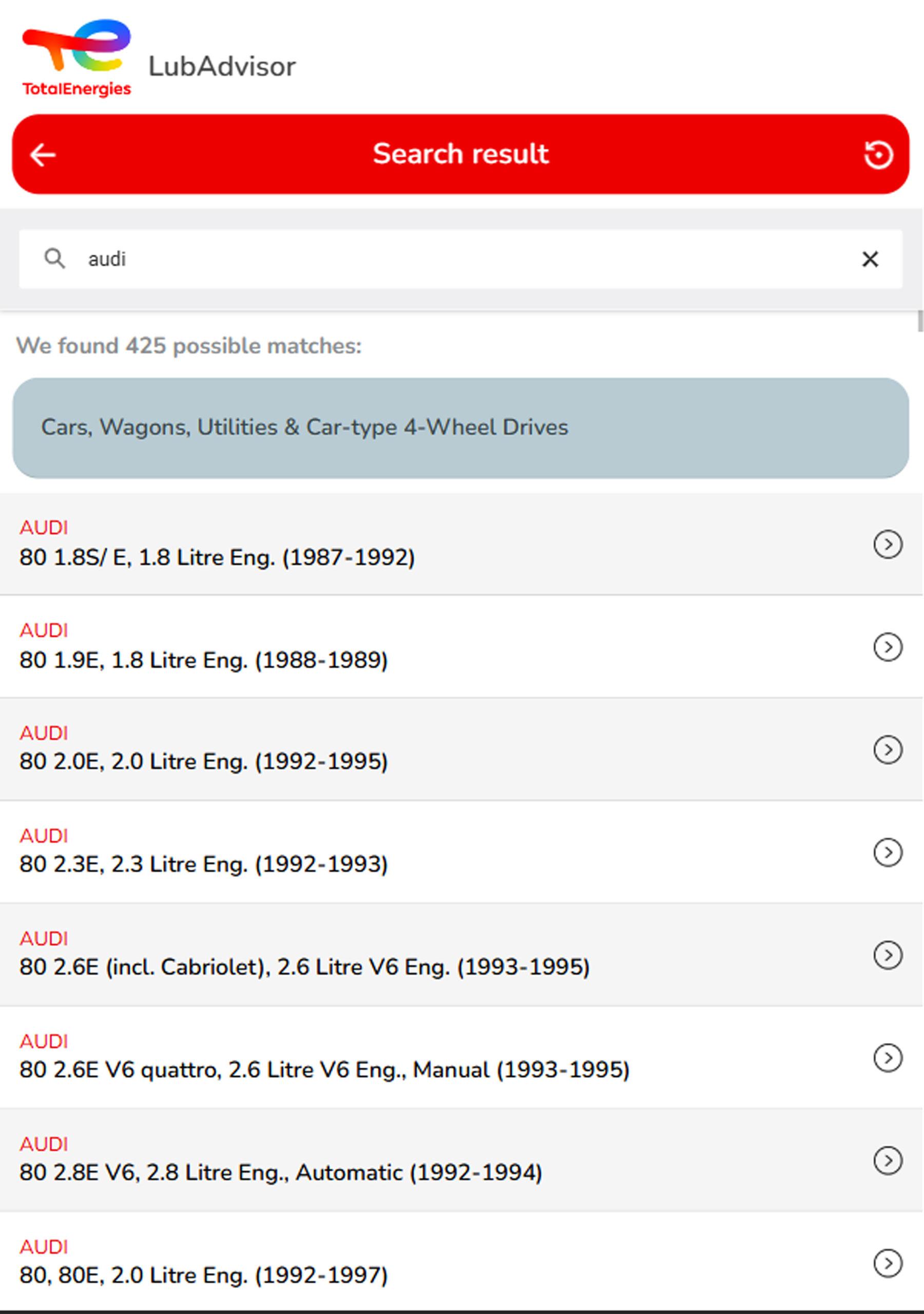Select 80 1.9E, 1.8 Litre Eng. (1988-1989)
Screen dimensions: 924x1314
(x=462, y=647)
